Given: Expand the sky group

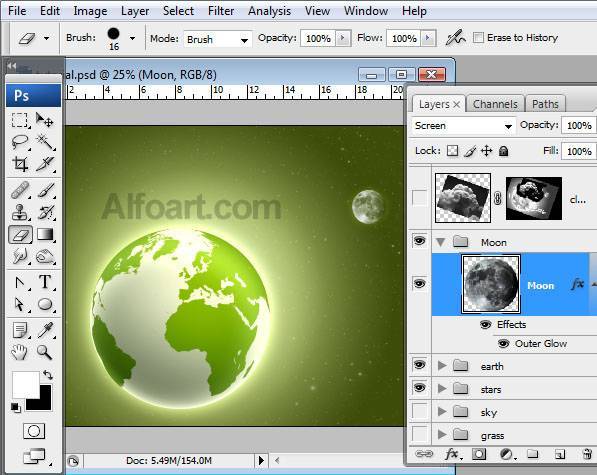Looking at the screenshot, I should (442, 411).
